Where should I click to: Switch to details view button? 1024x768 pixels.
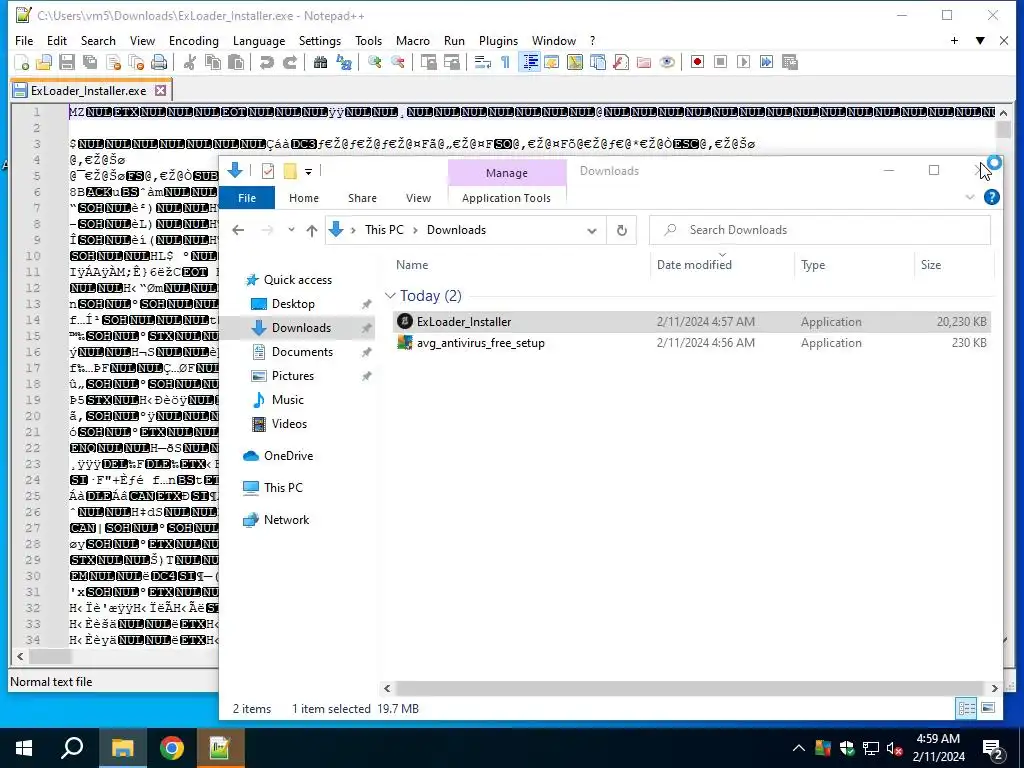(967, 708)
